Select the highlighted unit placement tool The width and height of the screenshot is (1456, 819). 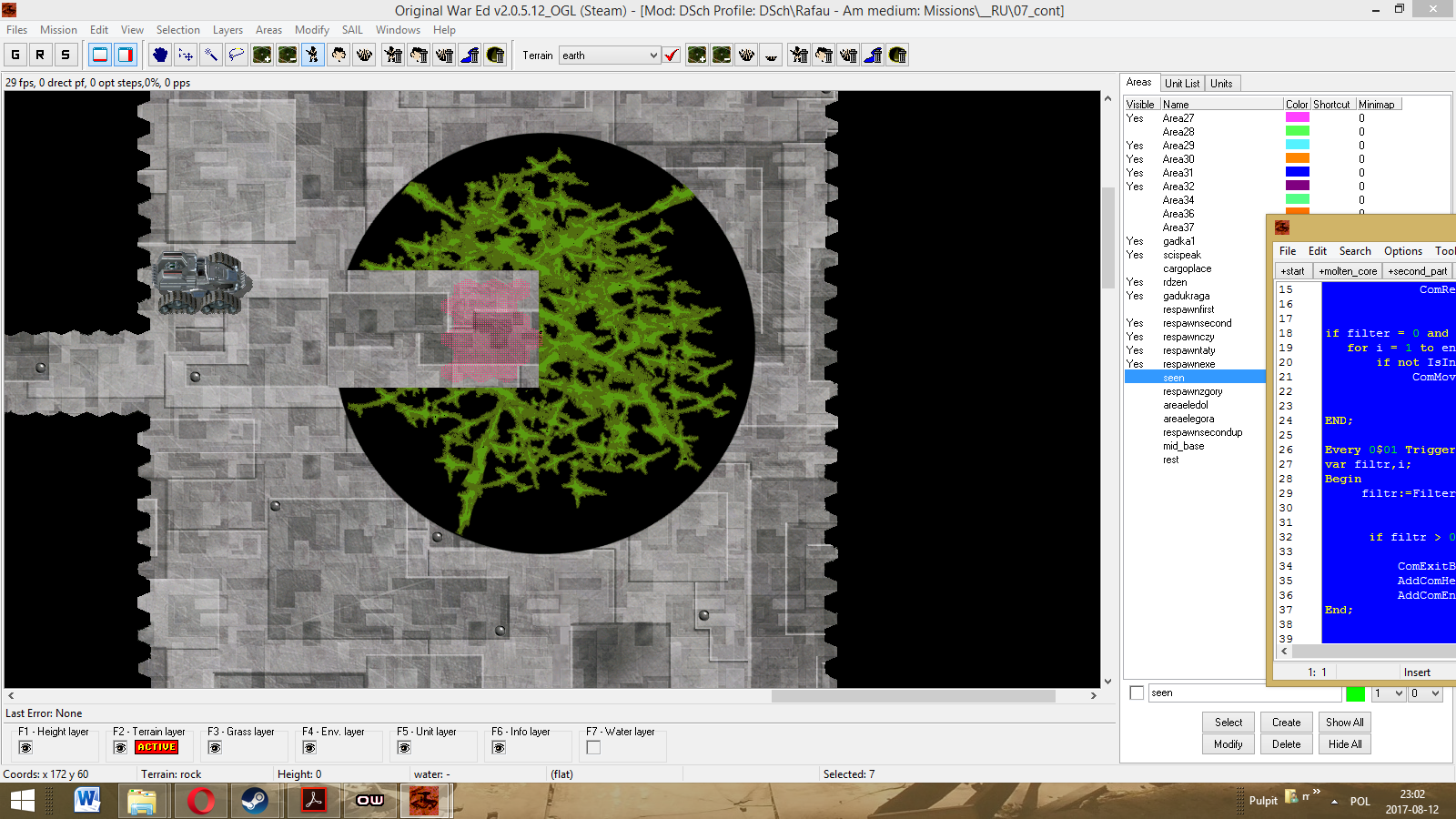point(313,55)
